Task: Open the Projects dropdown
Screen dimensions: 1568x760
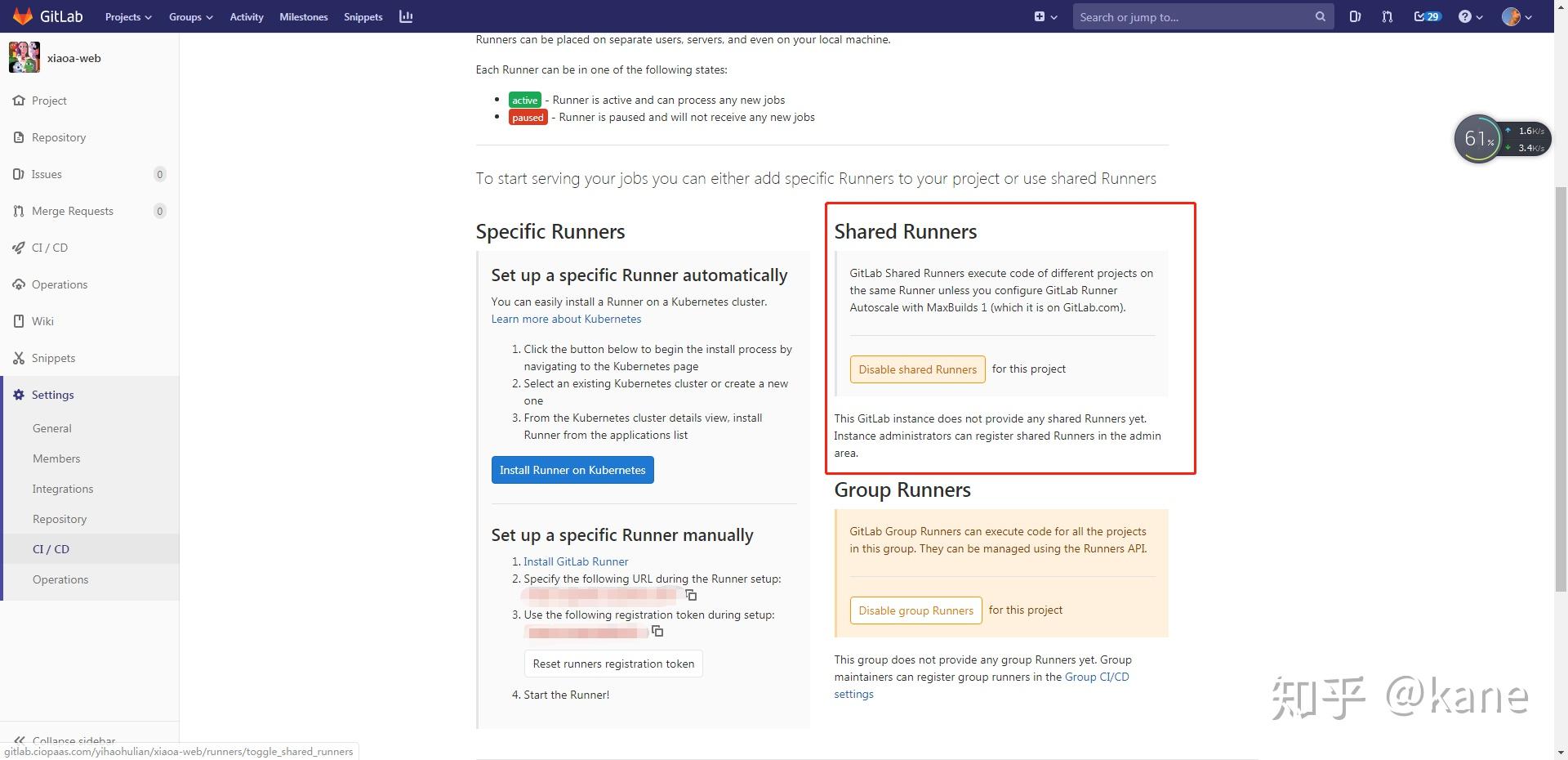Action: click(127, 16)
